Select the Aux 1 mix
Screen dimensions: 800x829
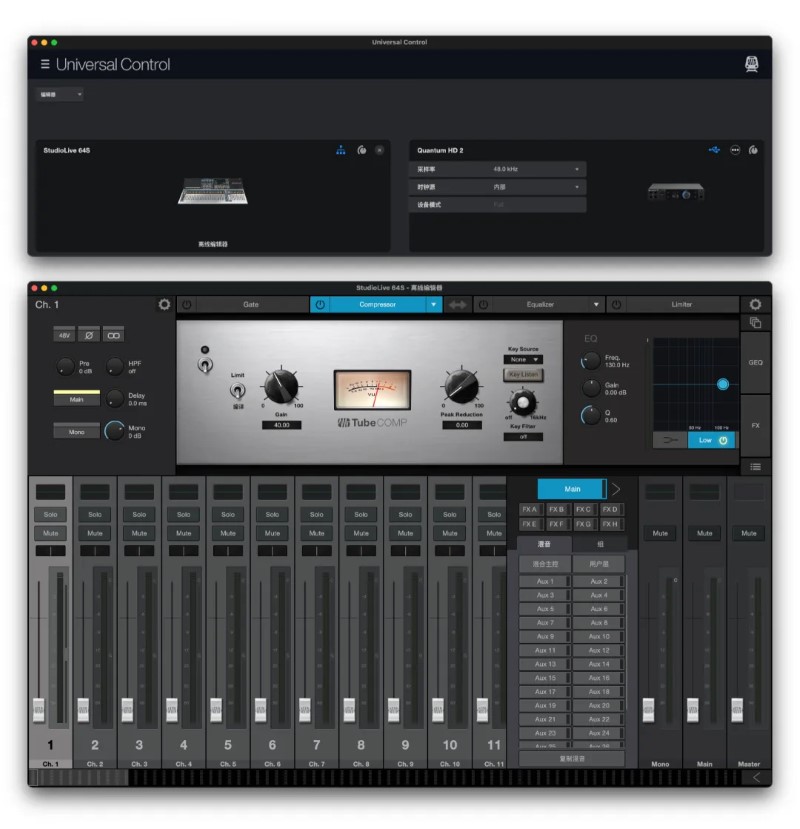(545, 581)
